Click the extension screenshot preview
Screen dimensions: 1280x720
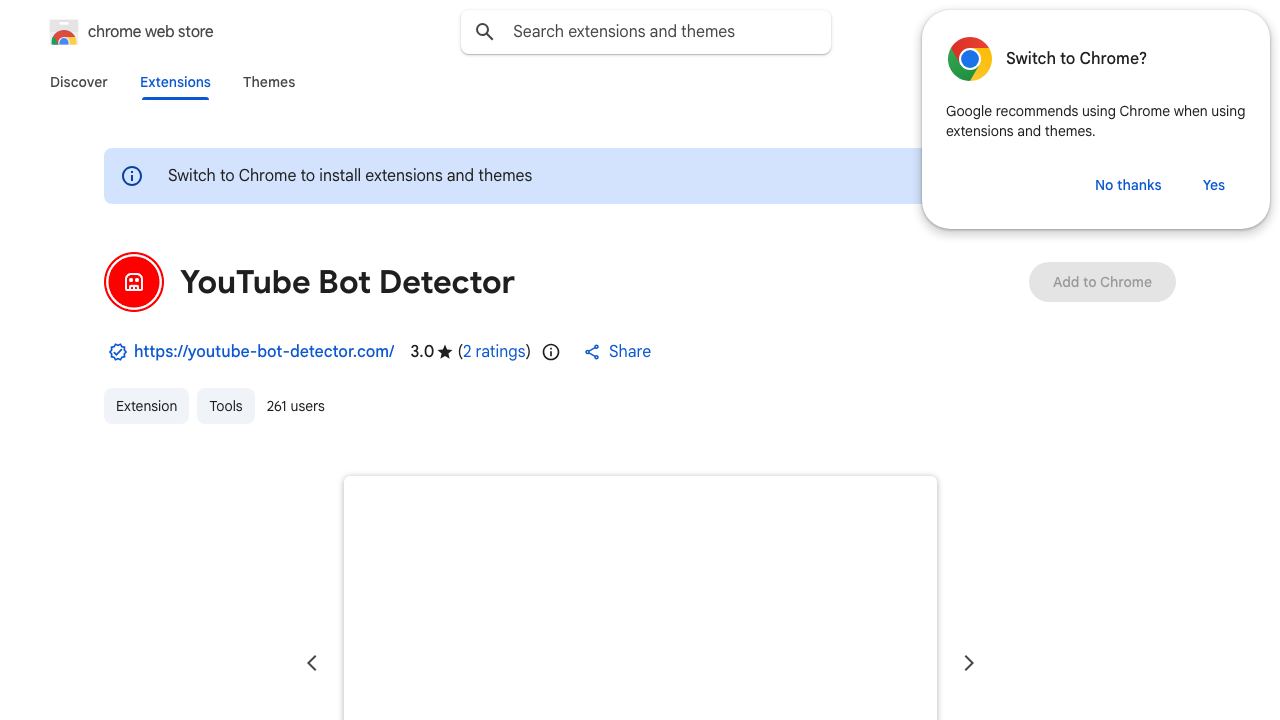pos(640,598)
